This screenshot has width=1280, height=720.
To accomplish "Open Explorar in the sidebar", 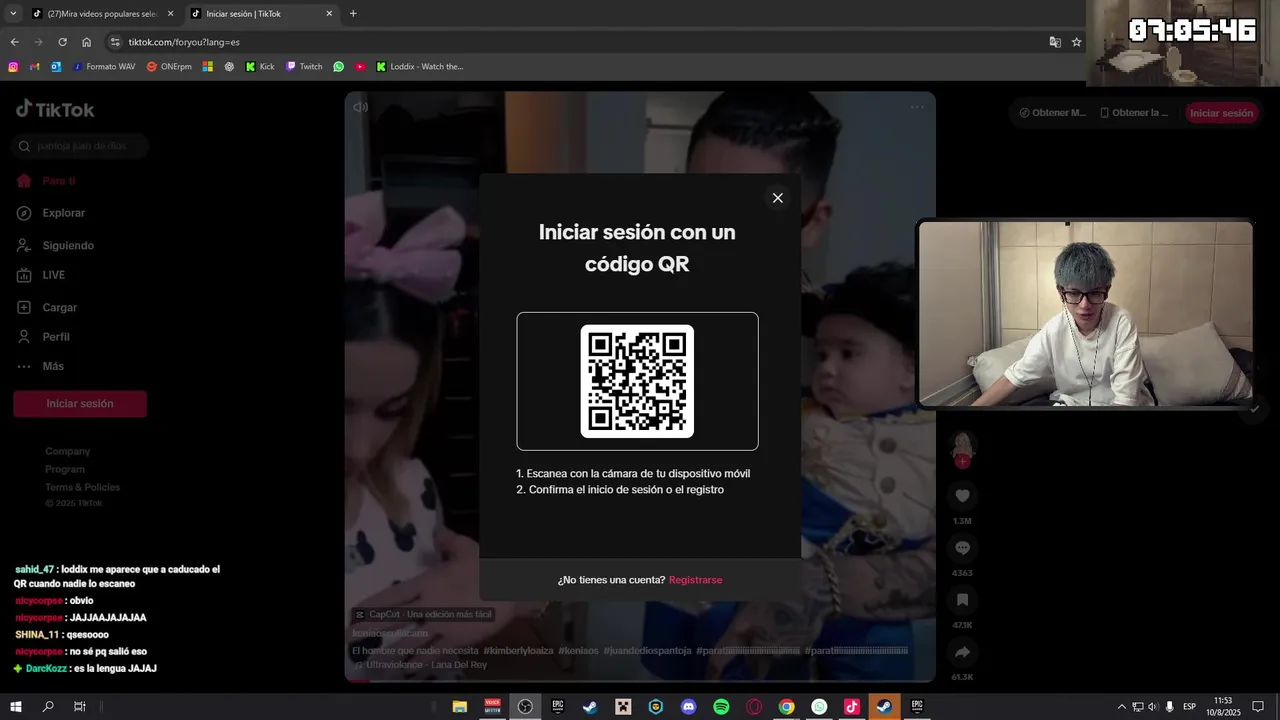I will (x=51, y=213).
